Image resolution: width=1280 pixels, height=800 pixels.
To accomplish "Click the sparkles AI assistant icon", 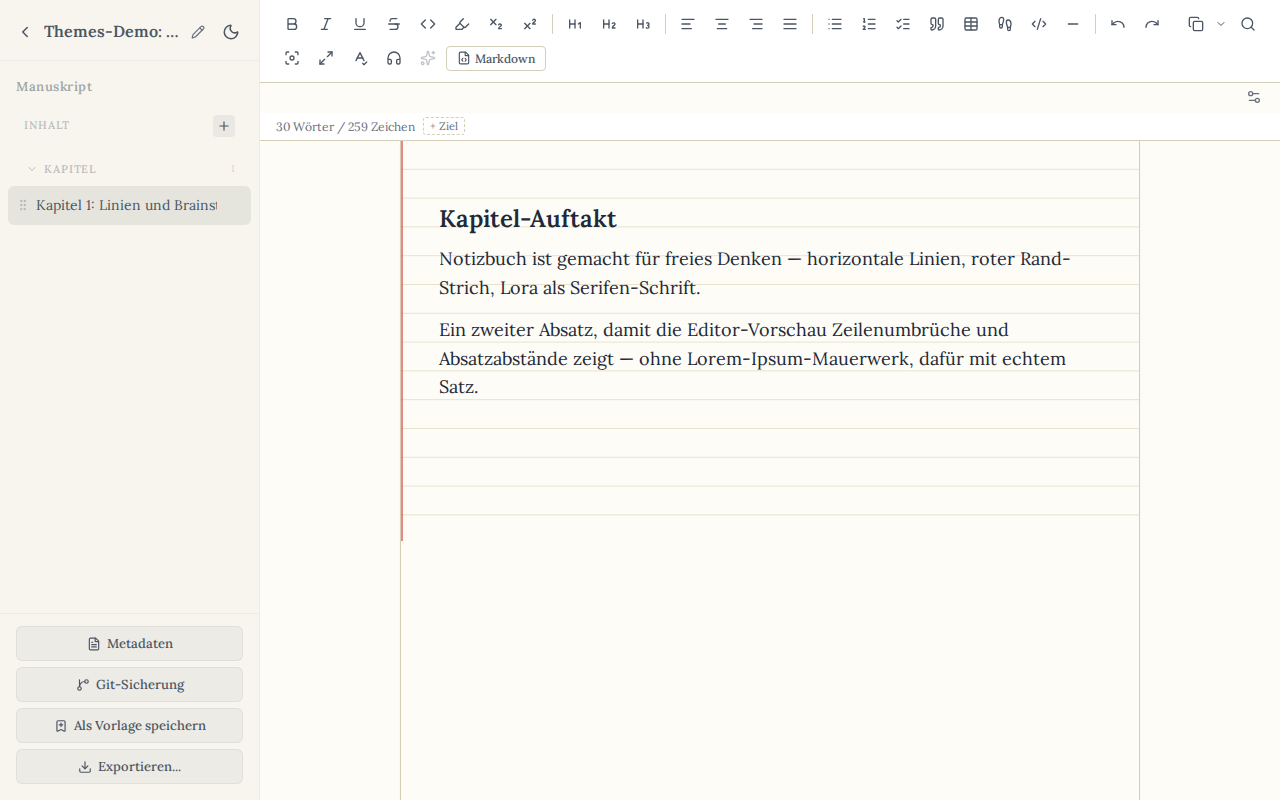I will click(428, 58).
